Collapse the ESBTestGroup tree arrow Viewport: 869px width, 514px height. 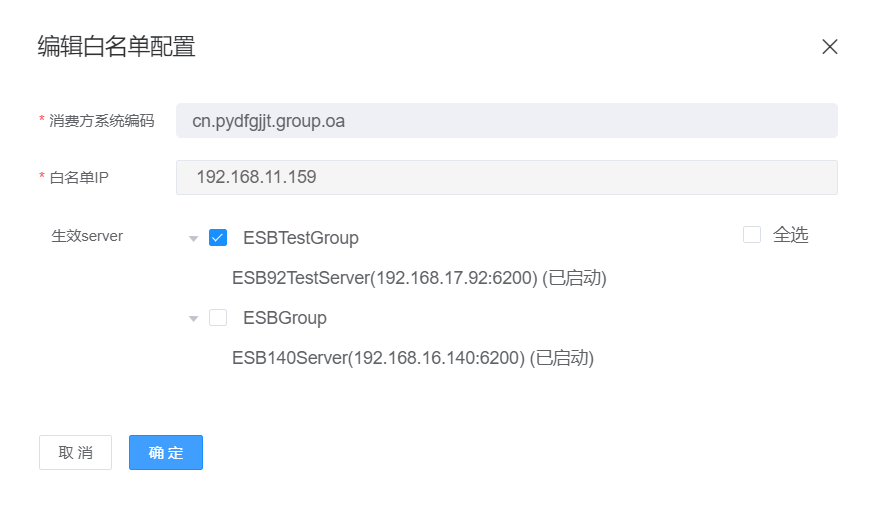(193, 239)
